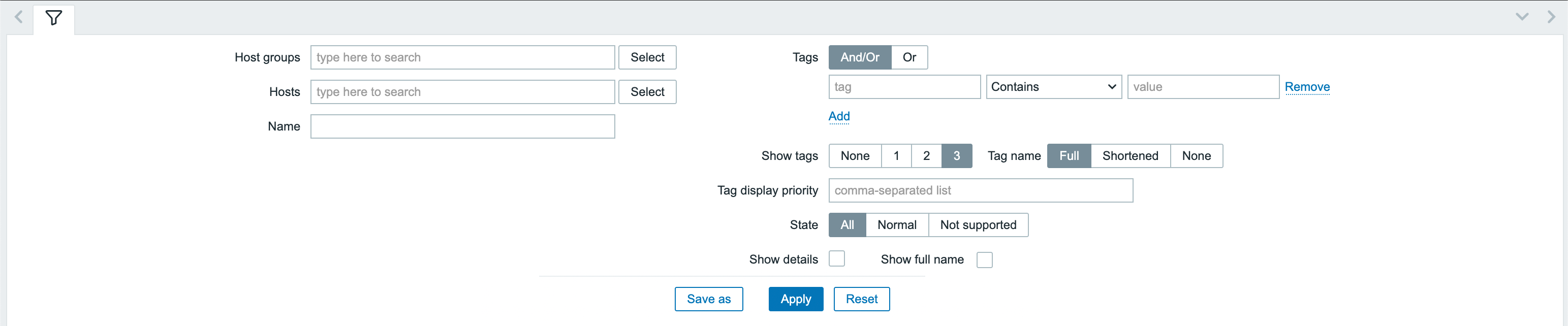Screen dimensions: 1568x326
Task: Set Show tags to 1
Action: (x=896, y=156)
